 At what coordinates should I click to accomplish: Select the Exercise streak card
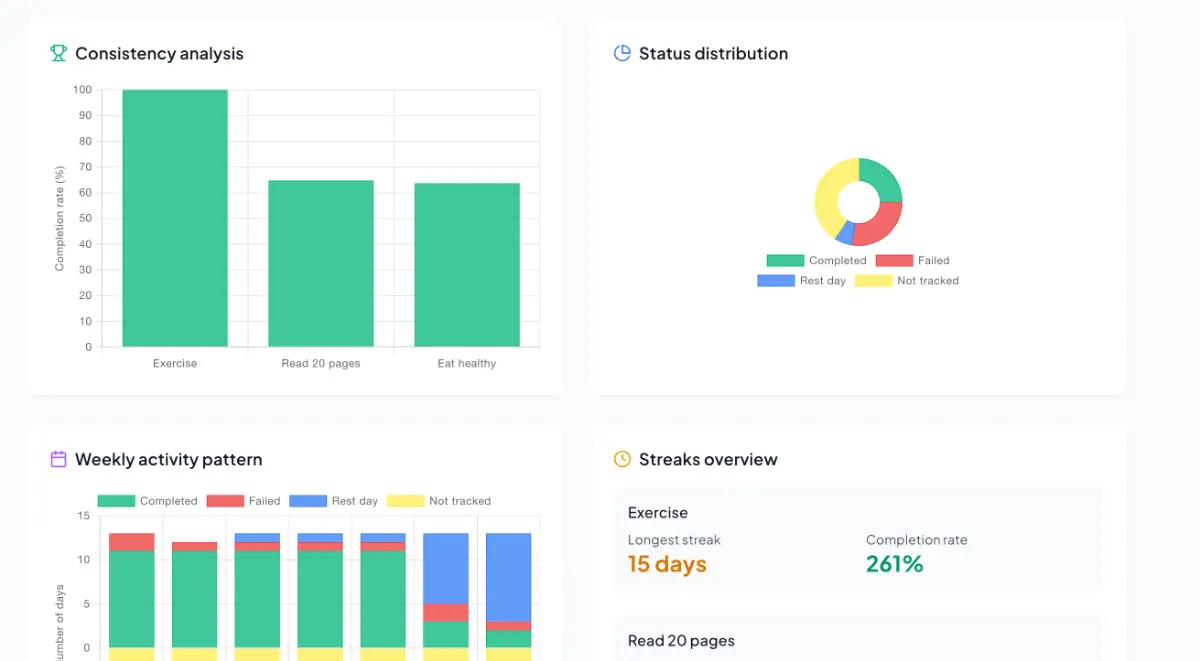[x=858, y=540]
